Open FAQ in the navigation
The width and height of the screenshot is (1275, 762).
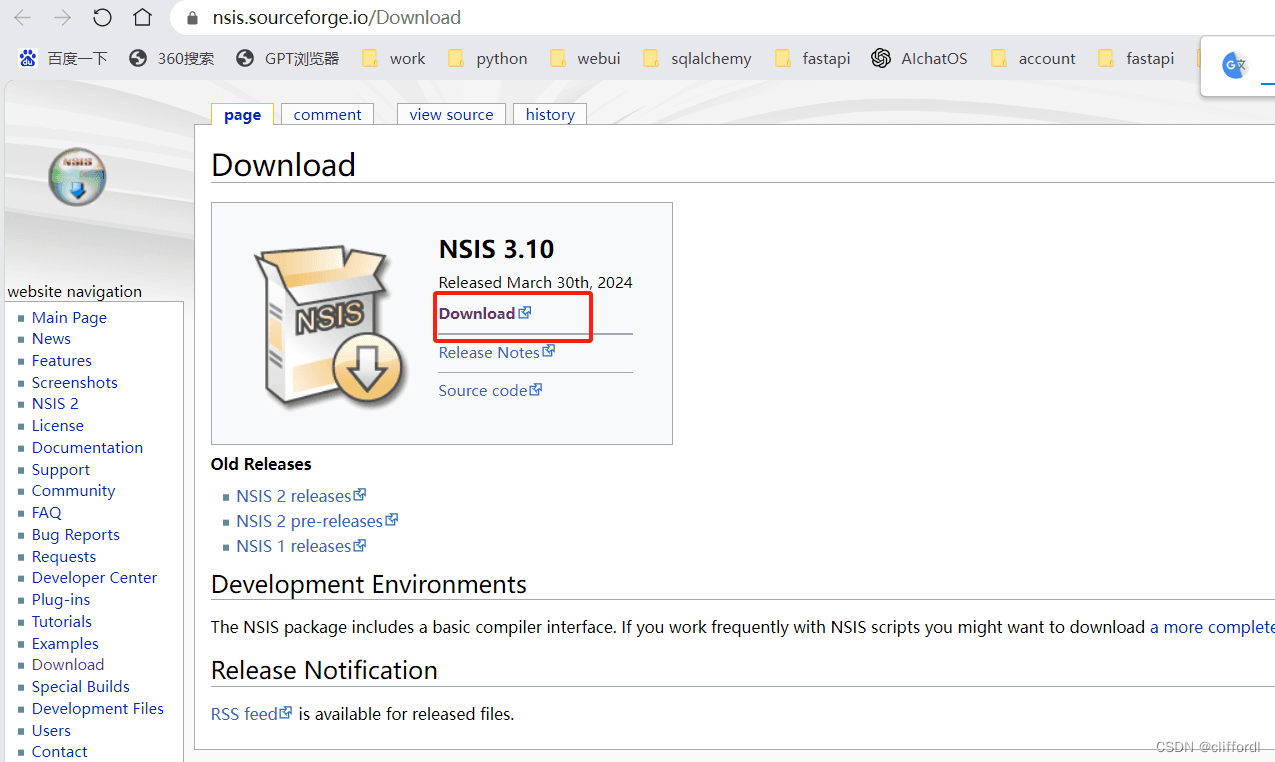[46, 513]
